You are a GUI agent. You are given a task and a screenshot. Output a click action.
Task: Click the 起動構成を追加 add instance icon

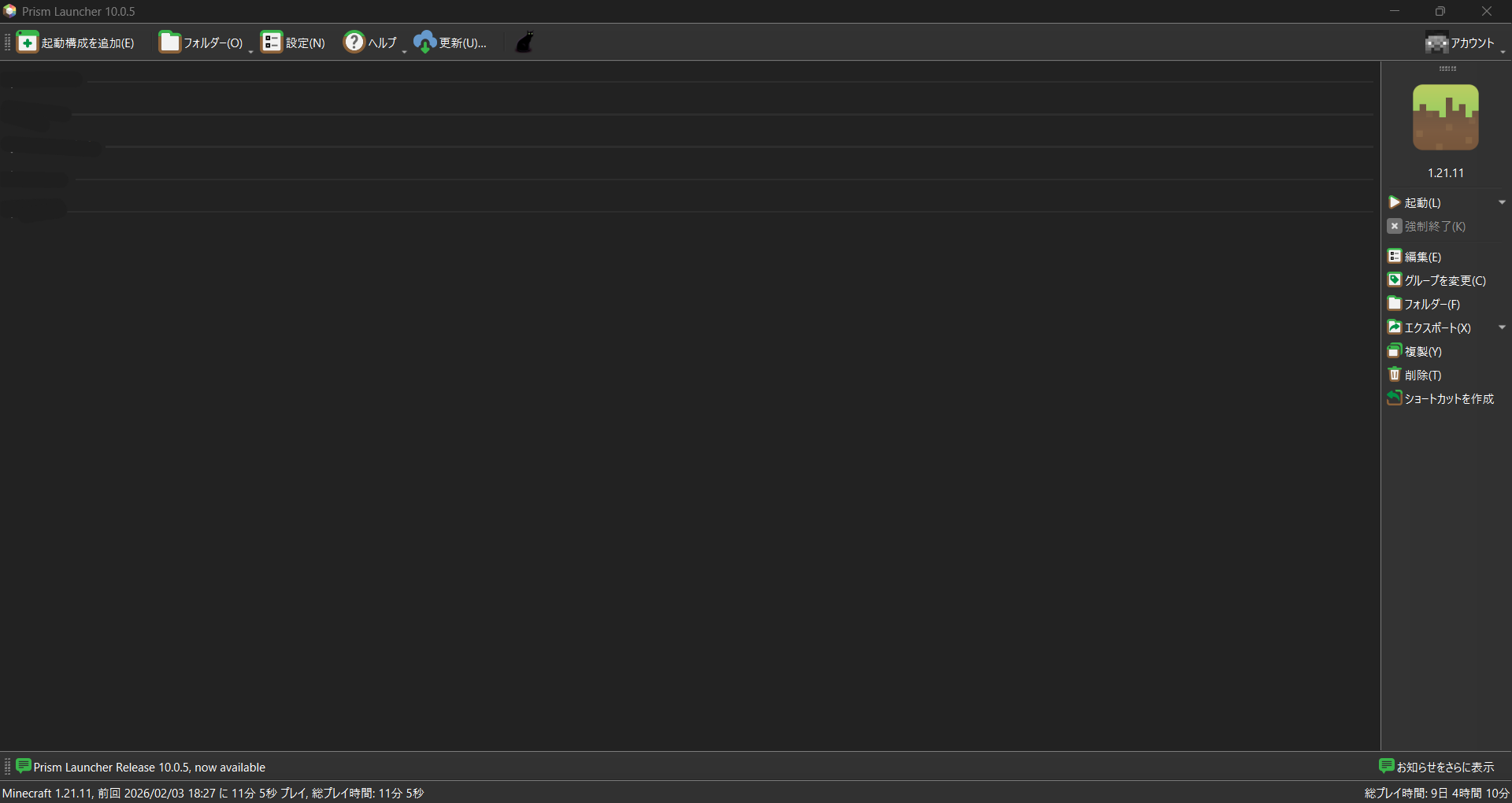coord(28,42)
